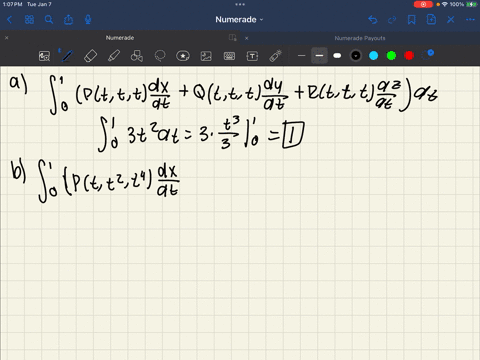This screenshot has width=480, height=360.
Task: Switch to the Numerade Payouts tab
Action: pyautogui.click(x=360, y=38)
